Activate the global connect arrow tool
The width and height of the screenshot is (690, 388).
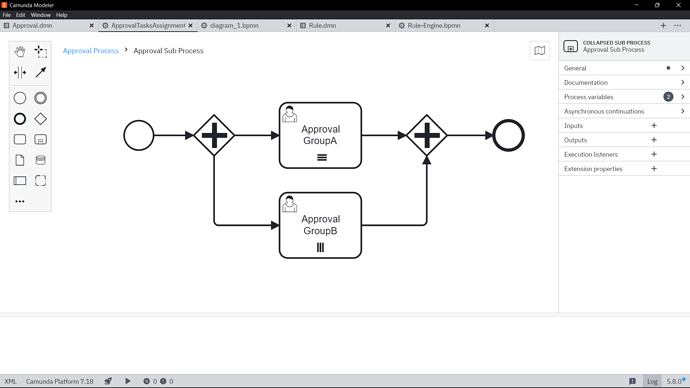pos(40,72)
